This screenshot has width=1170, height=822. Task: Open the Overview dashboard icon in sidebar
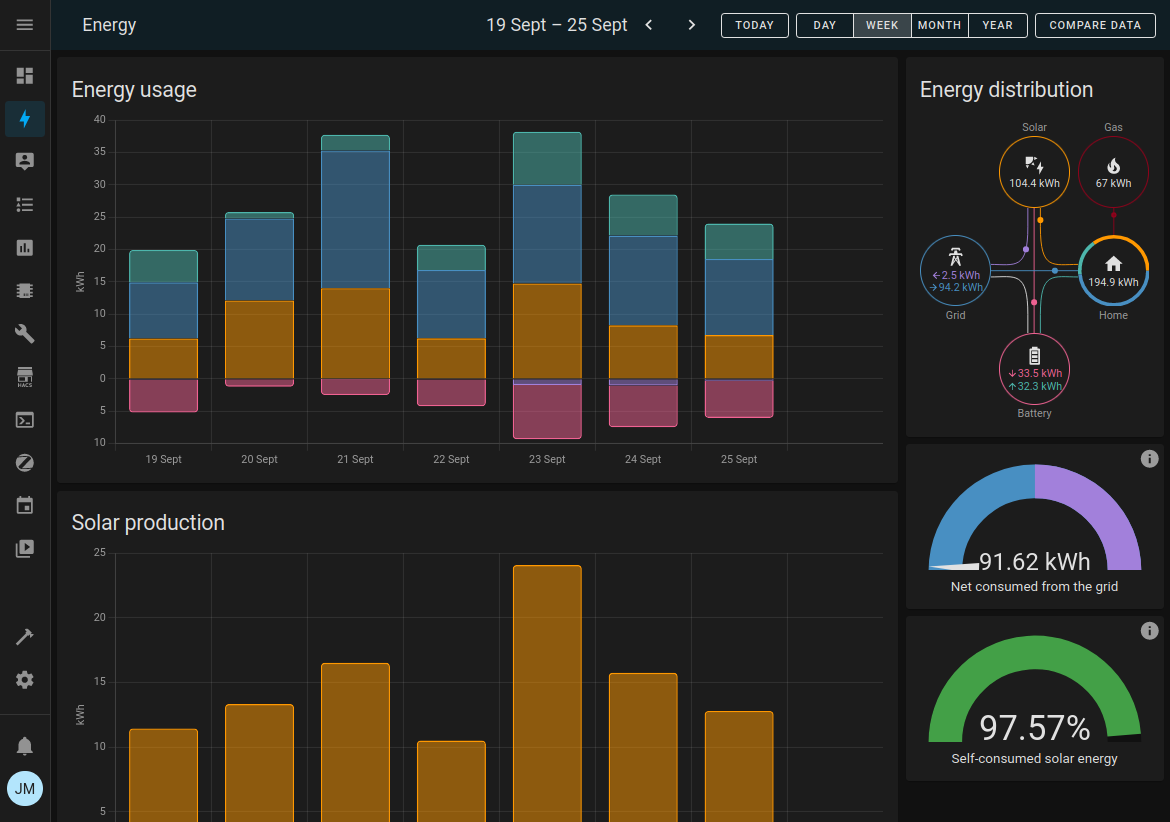tap(25, 76)
